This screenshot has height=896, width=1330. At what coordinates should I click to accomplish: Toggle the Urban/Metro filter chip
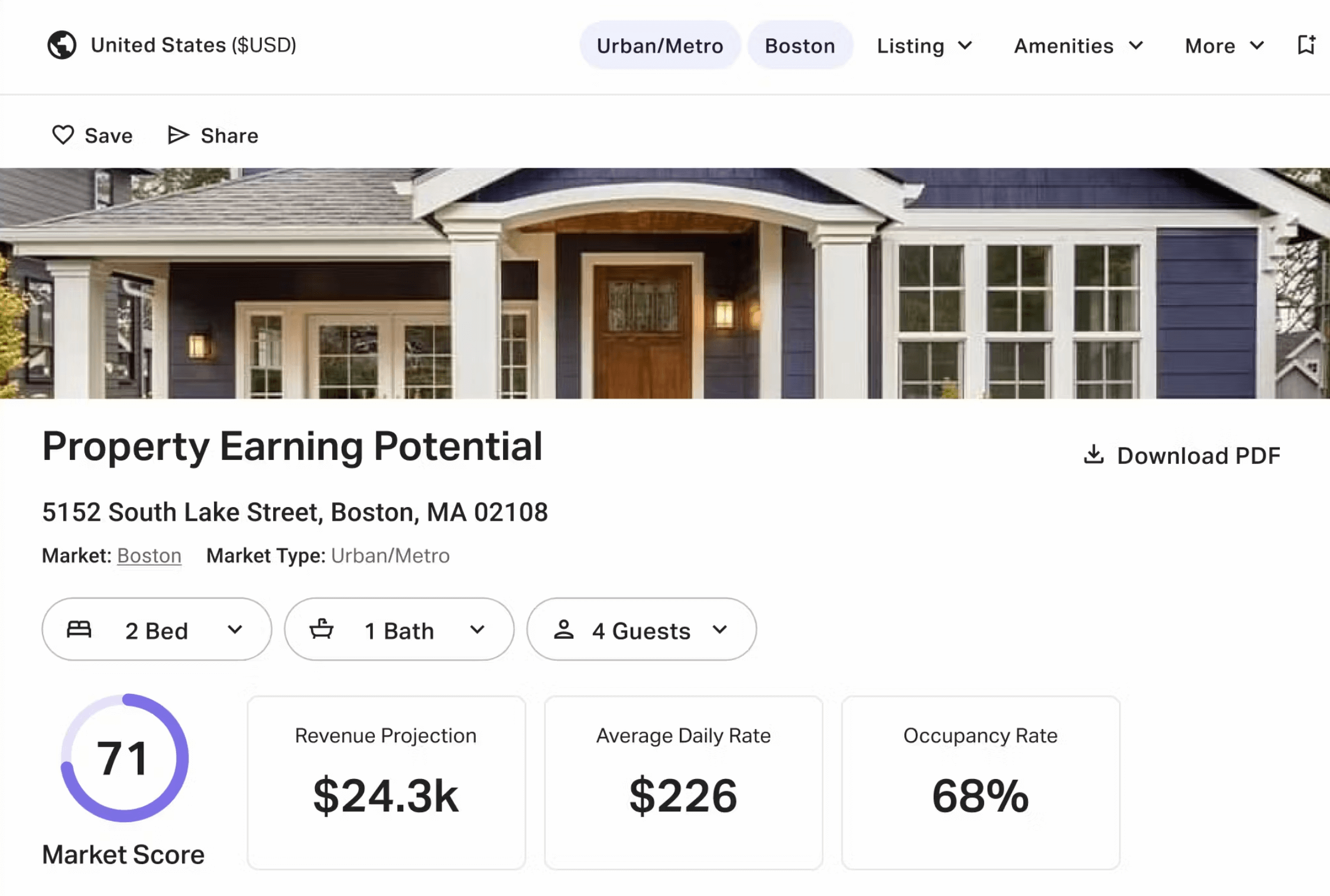pos(660,46)
